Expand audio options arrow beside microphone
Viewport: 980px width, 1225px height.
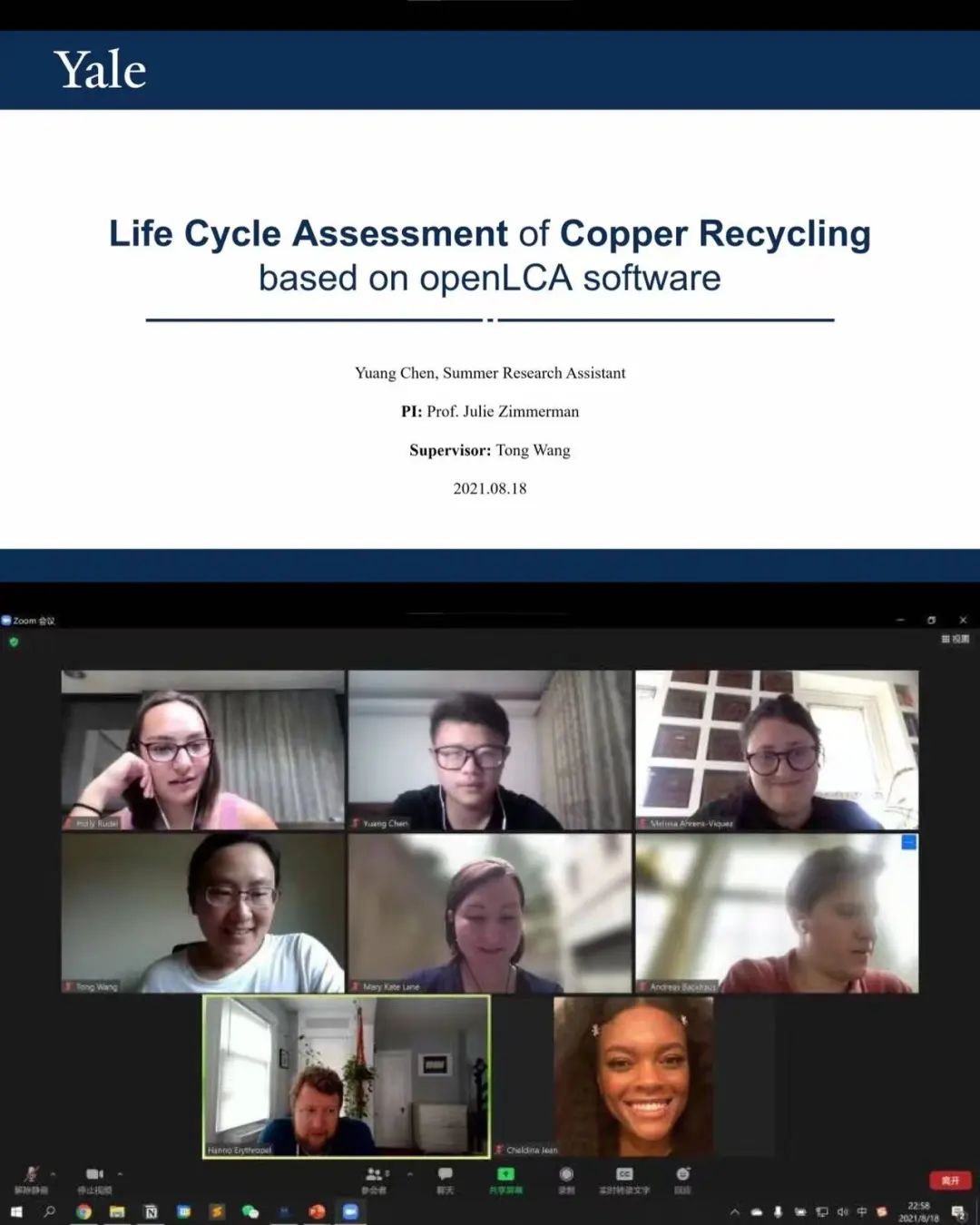53,1174
